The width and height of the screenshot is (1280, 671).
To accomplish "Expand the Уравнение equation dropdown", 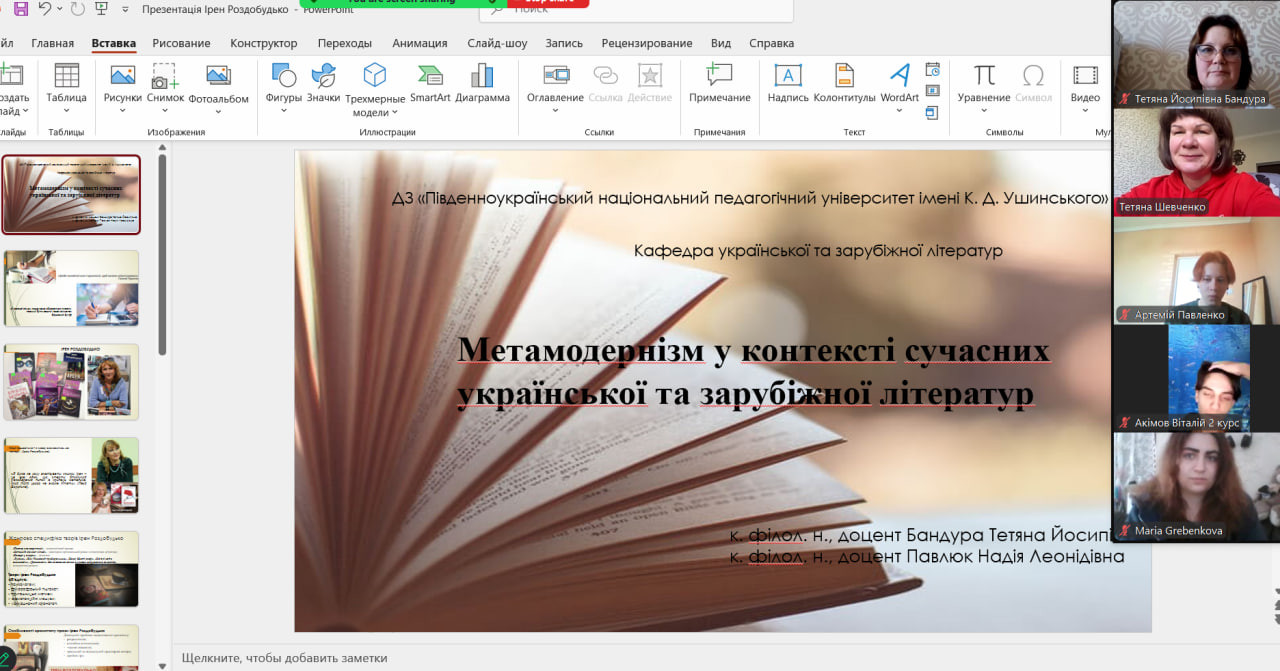I will pos(984,110).
